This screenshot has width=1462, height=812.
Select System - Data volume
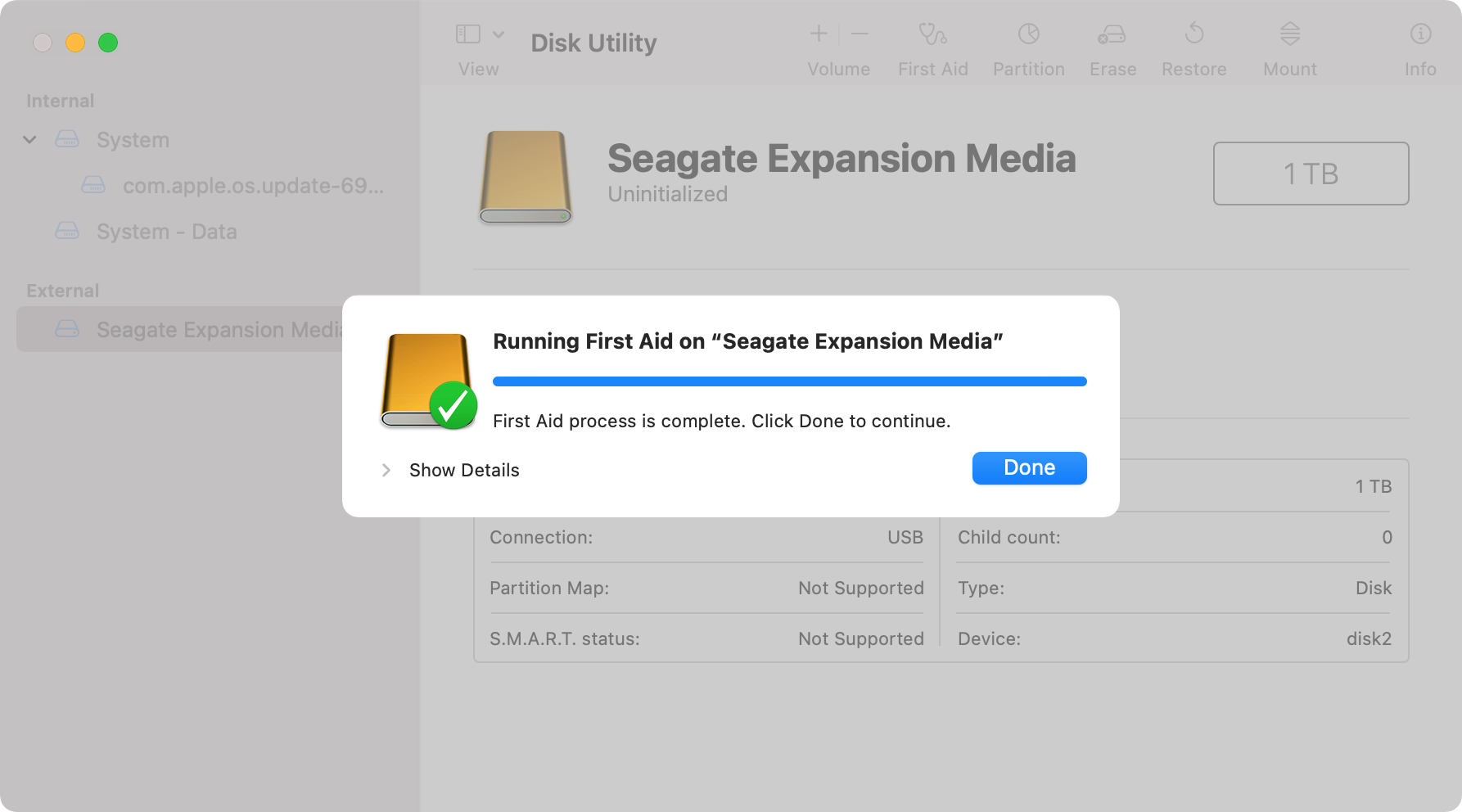point(166,232)
